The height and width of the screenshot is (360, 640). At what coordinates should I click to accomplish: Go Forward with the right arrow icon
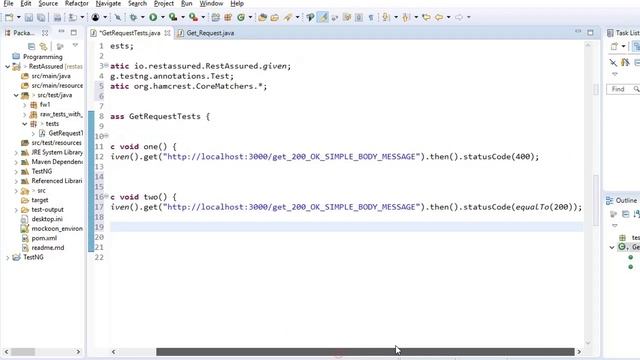[459, 17]
